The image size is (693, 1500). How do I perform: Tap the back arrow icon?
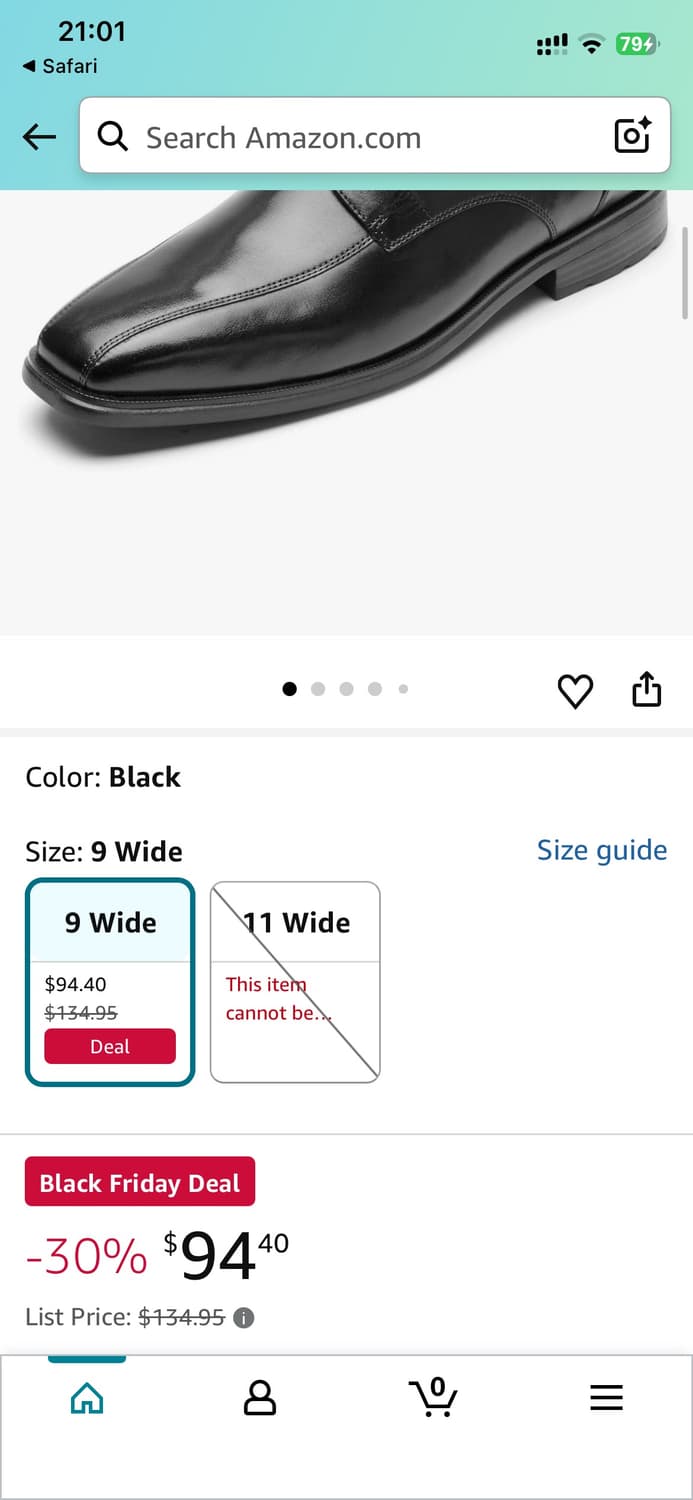point(39,137)
